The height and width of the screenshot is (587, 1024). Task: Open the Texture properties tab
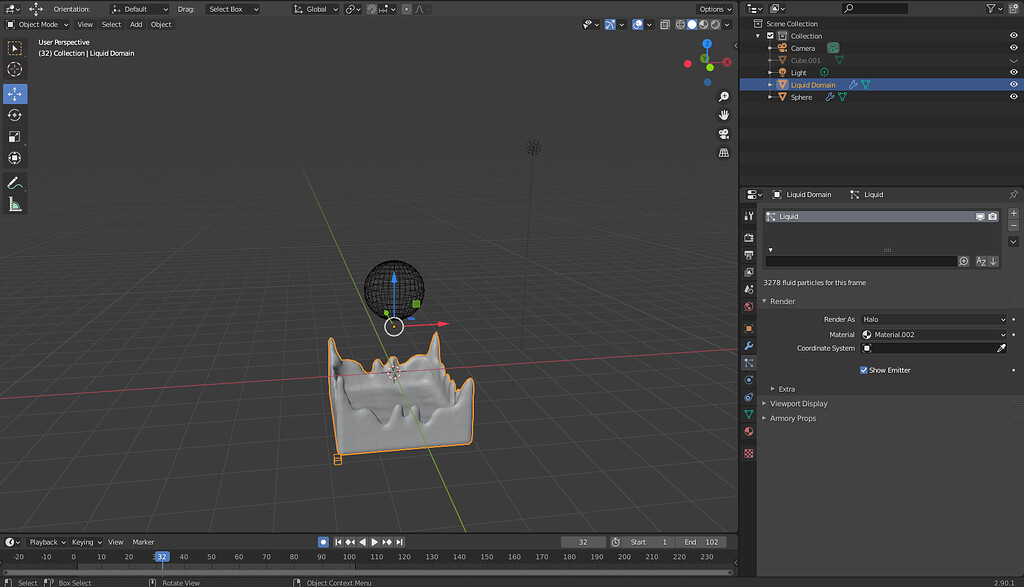[x=749, y=453]
